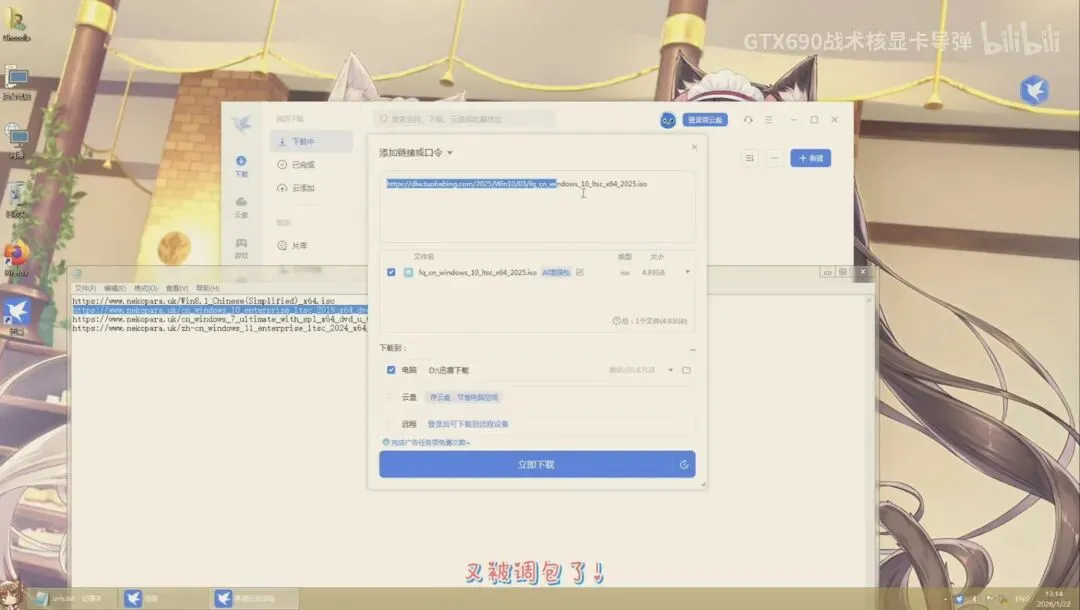Open the 游戏 section in left rail

click(241, 249)
